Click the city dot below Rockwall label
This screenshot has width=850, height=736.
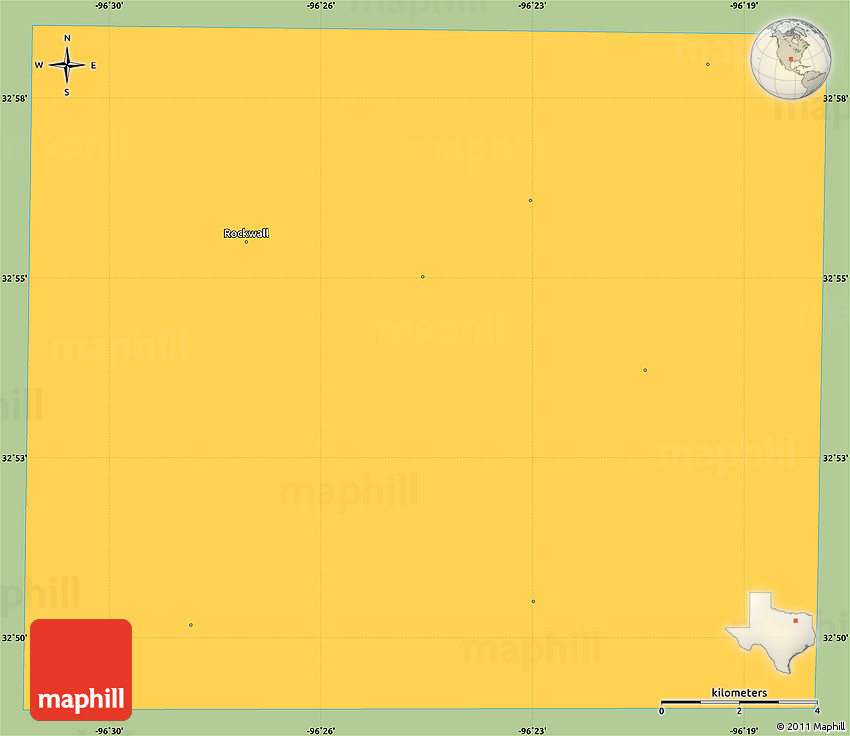(x=246, y=242)
